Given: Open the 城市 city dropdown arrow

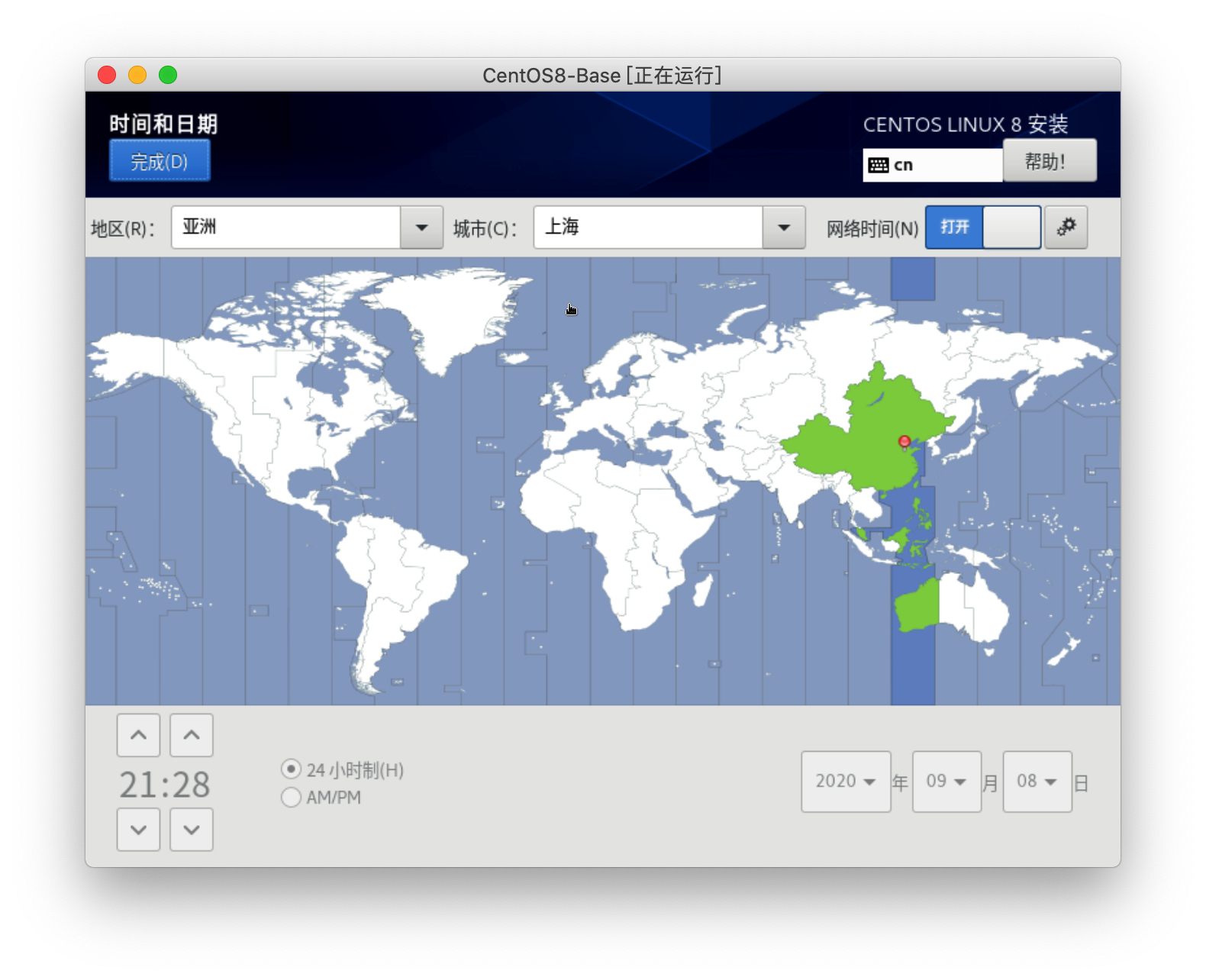Looking at the screenshot, I should [783, 227].
